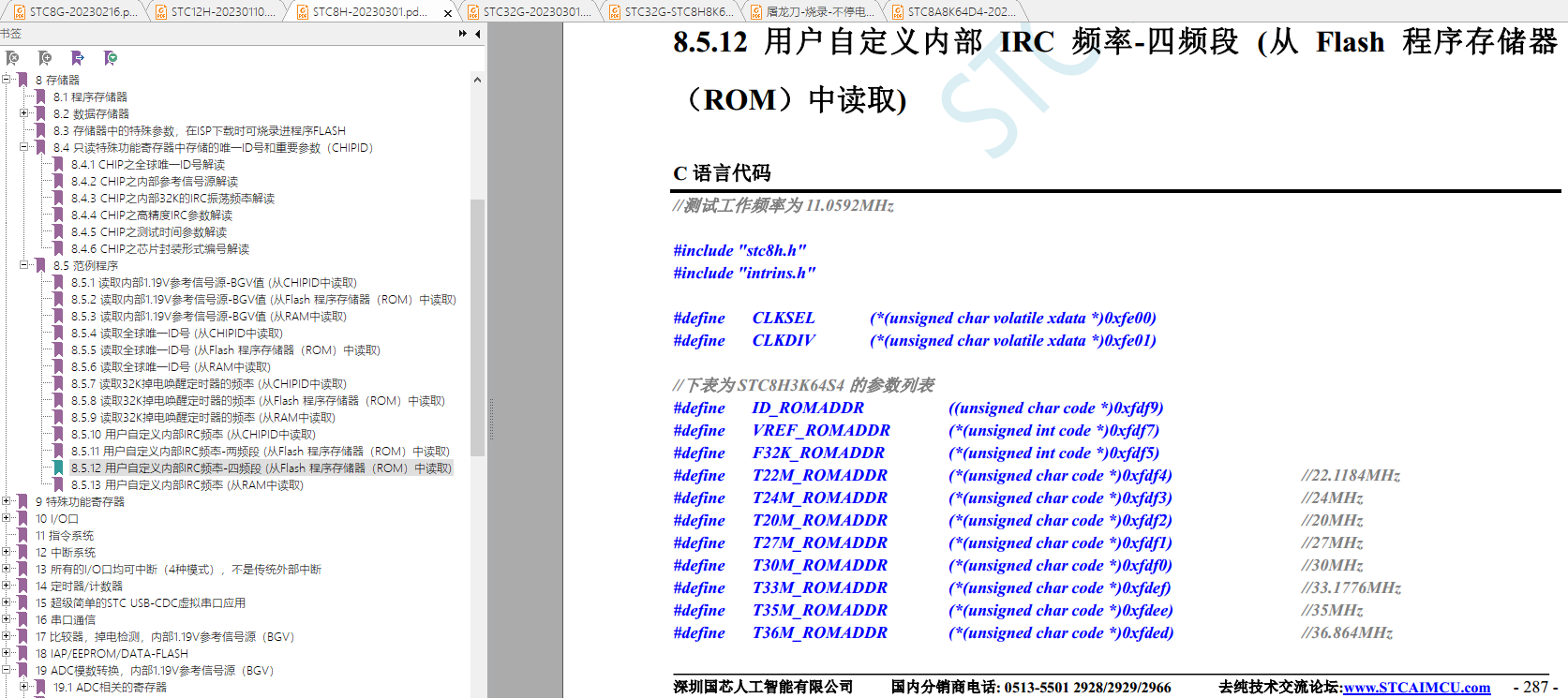
Task: Click the PDF icon on the STC8G-20230216 tab
Action: tap(19, 12)
